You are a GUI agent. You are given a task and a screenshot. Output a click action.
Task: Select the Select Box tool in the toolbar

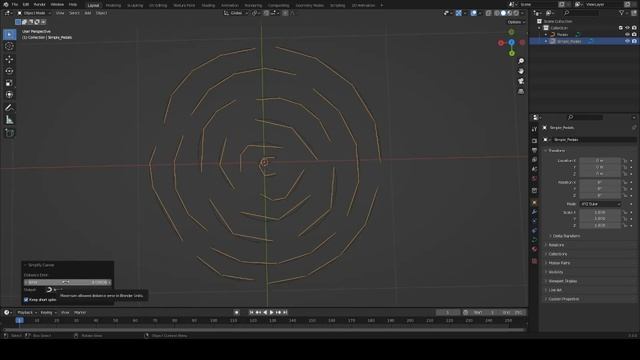point(9,34)
